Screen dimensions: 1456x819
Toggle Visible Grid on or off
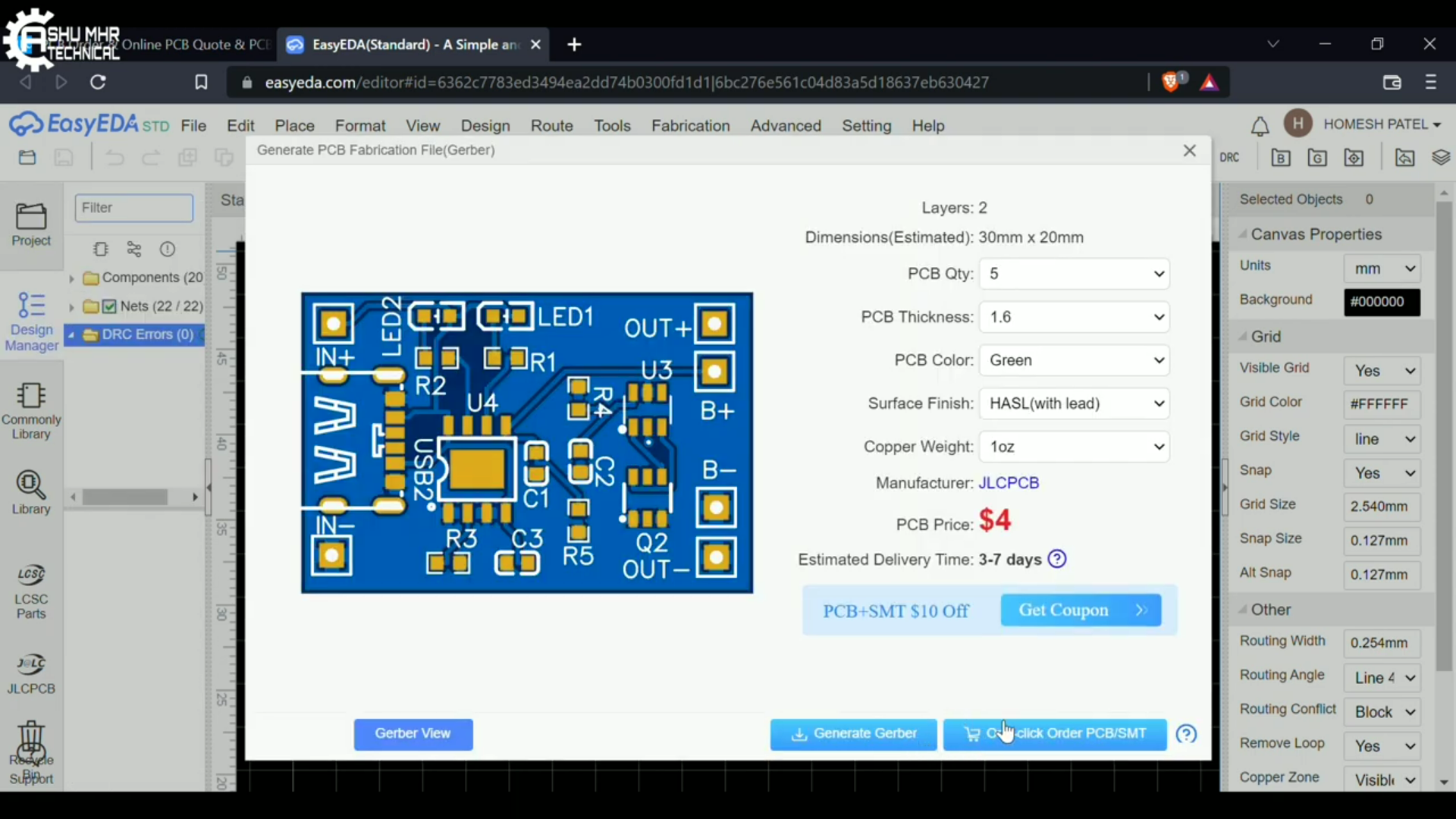click(1383, 370)
